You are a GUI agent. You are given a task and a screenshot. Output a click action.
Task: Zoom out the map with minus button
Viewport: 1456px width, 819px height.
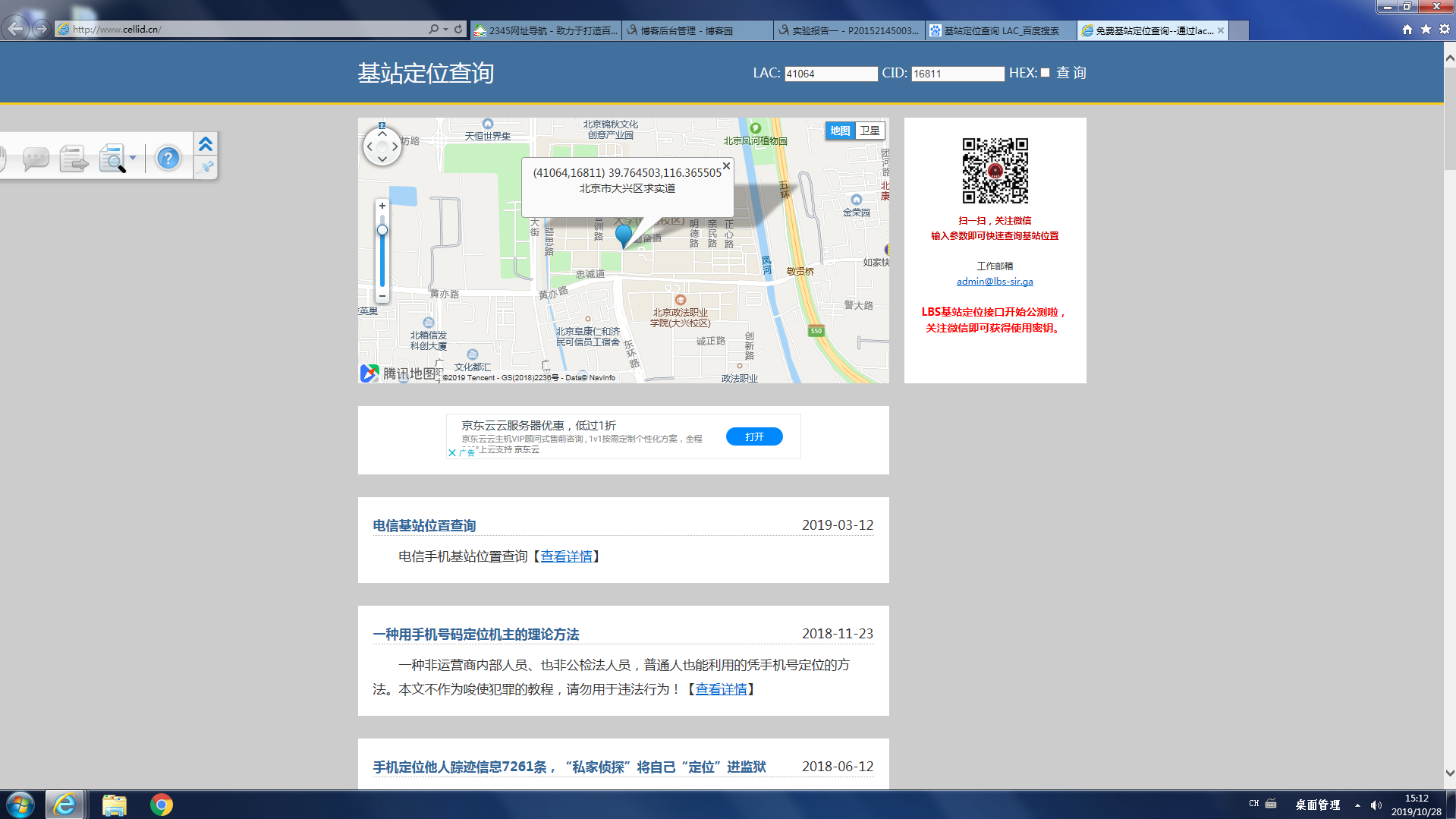(382, 296)
